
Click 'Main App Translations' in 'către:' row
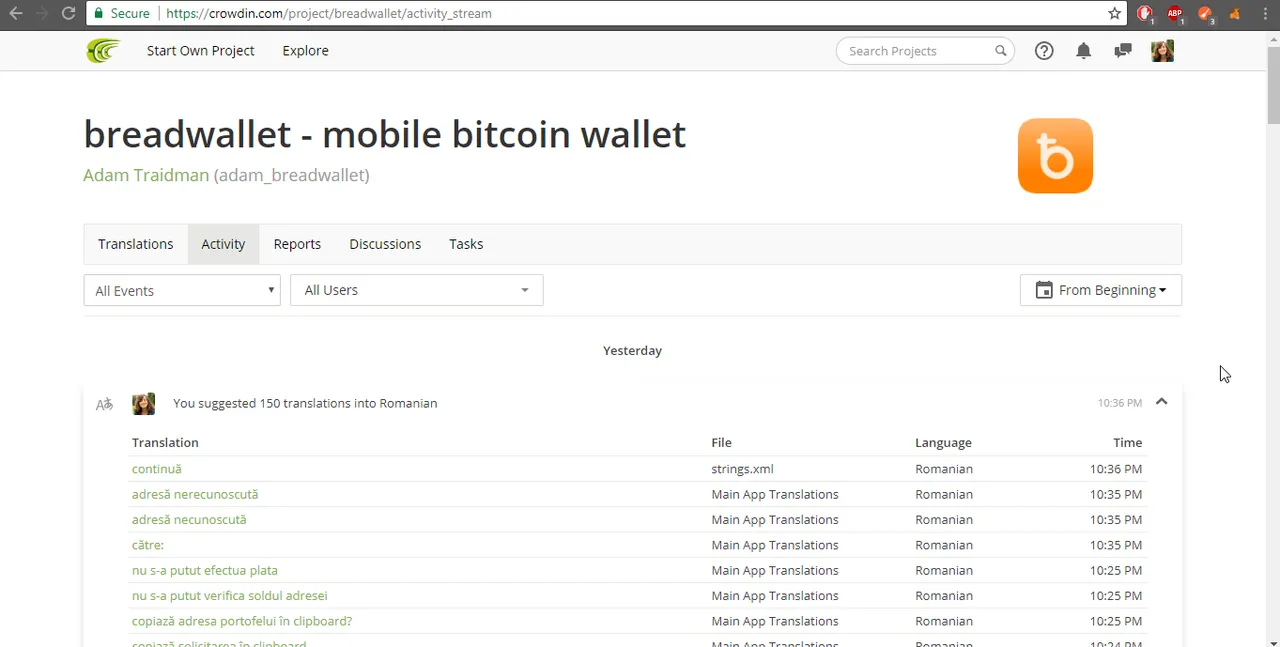(x=775, y=545)
